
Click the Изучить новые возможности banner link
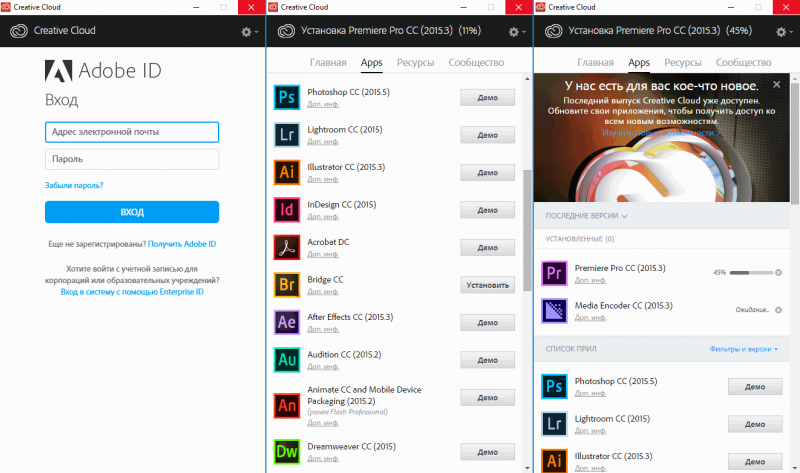(662, 133)
